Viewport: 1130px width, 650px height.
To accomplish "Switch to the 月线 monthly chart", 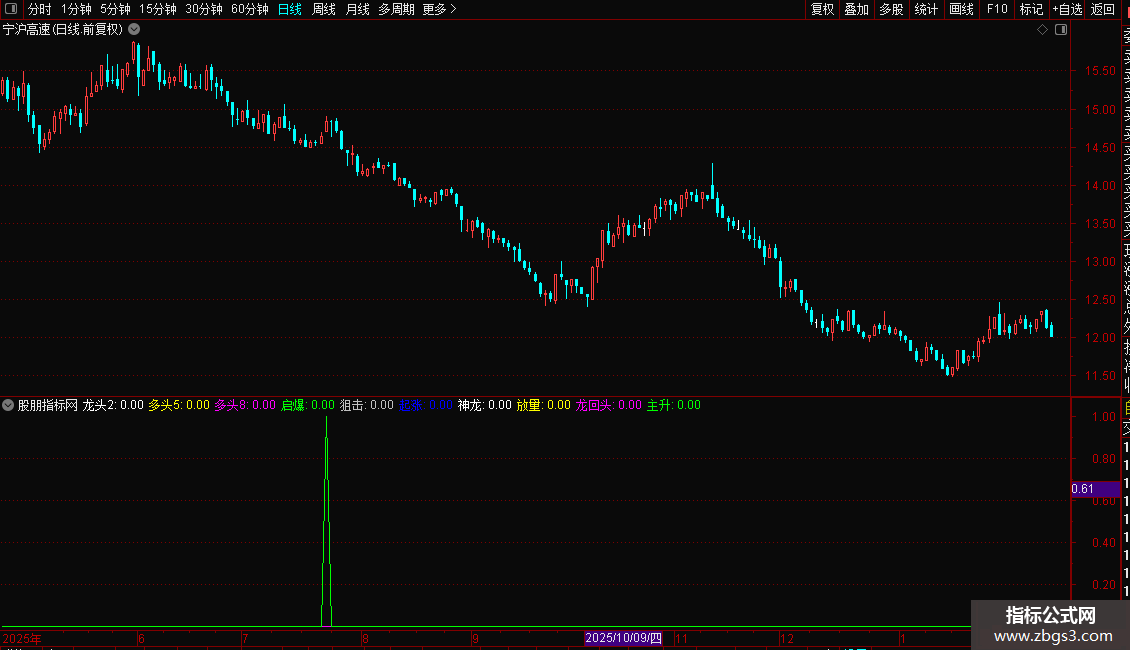I will tap(357, 9).
